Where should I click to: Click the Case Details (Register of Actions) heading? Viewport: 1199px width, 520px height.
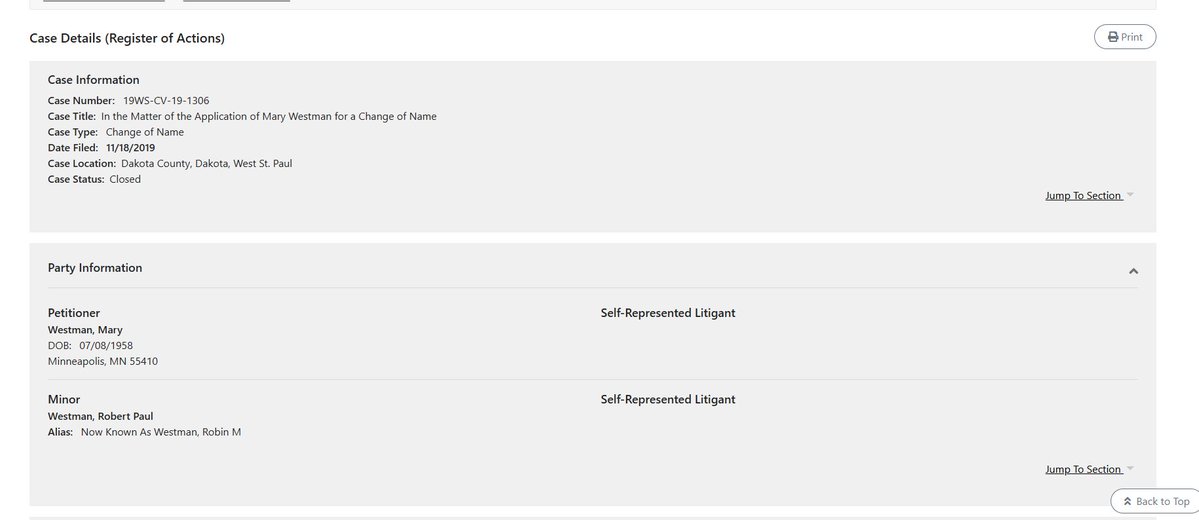pyautogui.click(x=127, y=38)
